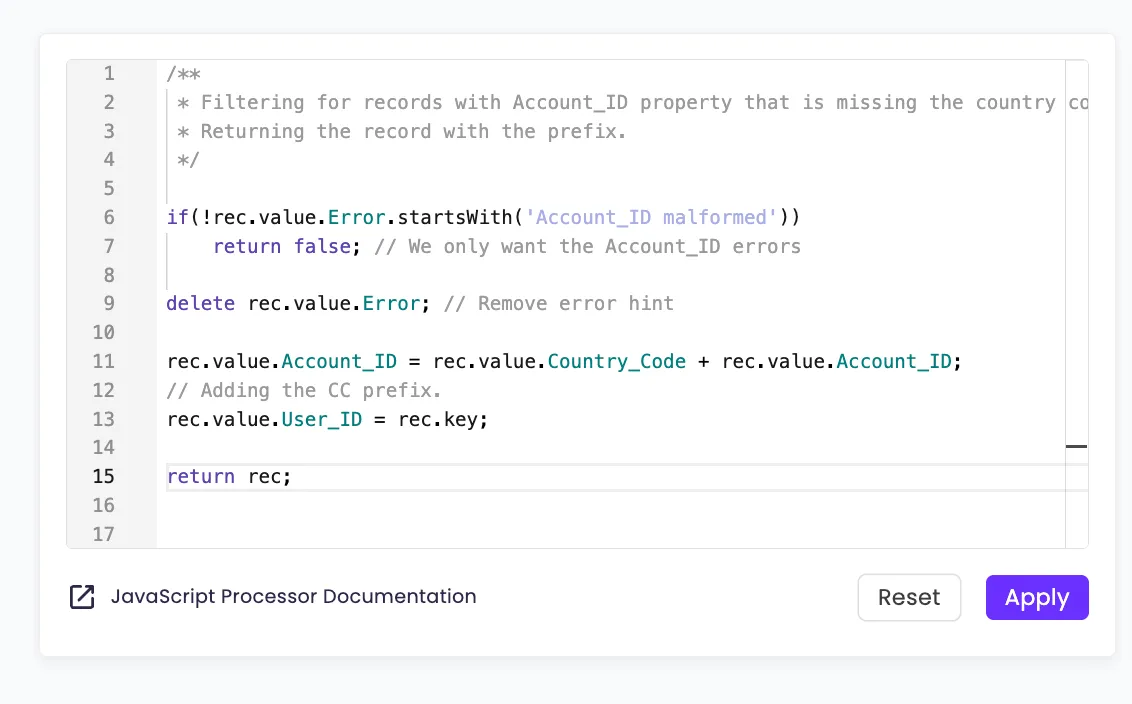Place cursor on the 'return rec;' statement

[x=229, y=476]
